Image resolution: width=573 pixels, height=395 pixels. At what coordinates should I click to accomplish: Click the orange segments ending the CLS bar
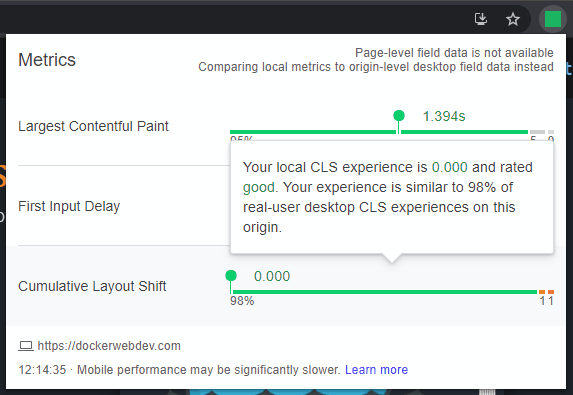(x=546, y=292)
